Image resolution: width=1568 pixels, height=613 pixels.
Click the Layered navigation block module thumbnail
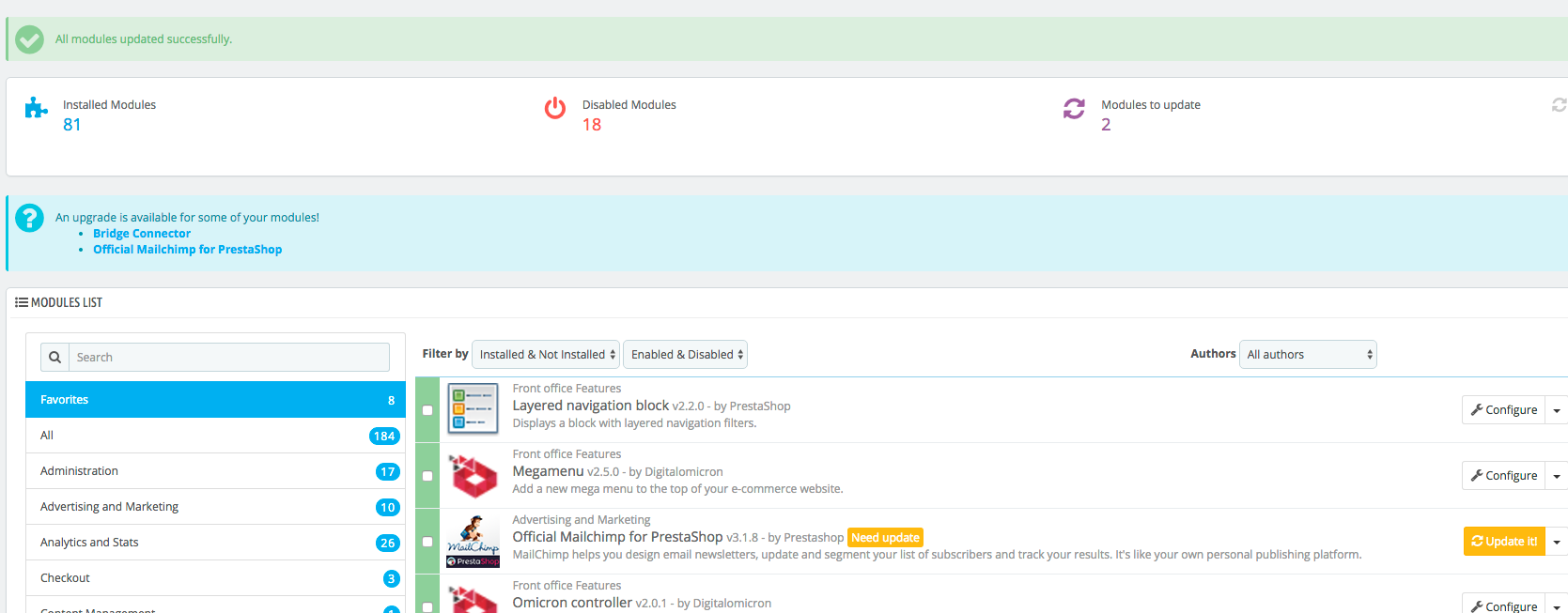473,409
